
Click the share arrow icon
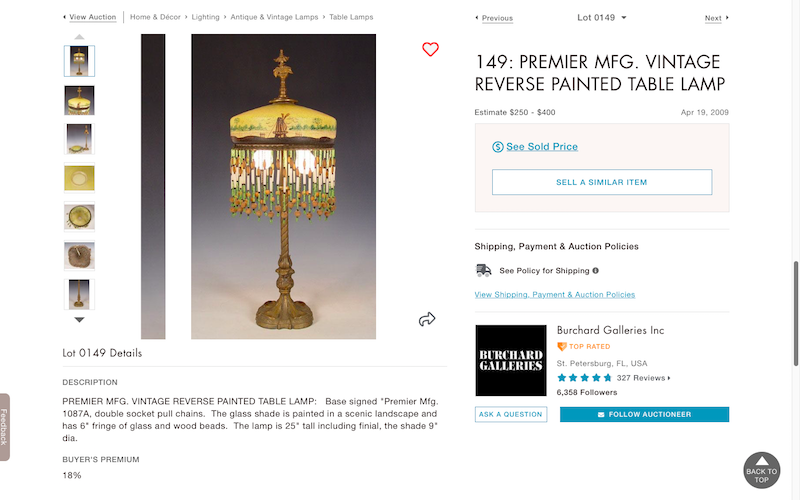[427, 319]
